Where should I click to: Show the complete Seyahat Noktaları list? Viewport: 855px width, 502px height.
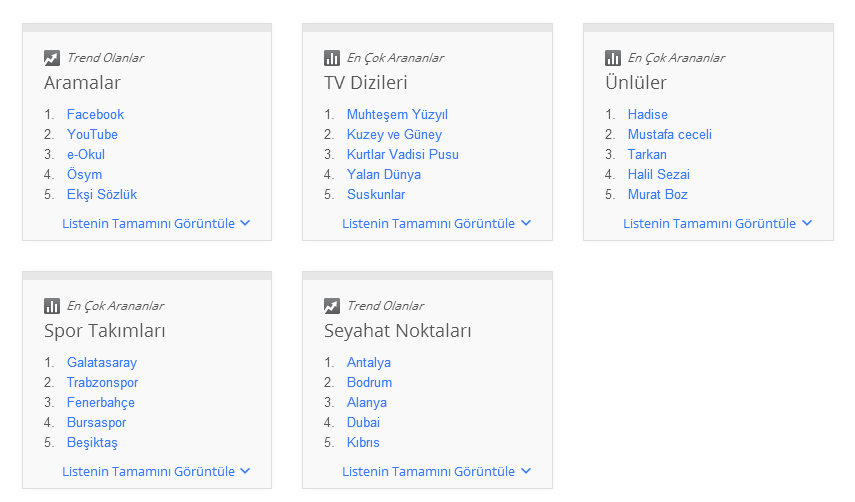coord(436,471)
